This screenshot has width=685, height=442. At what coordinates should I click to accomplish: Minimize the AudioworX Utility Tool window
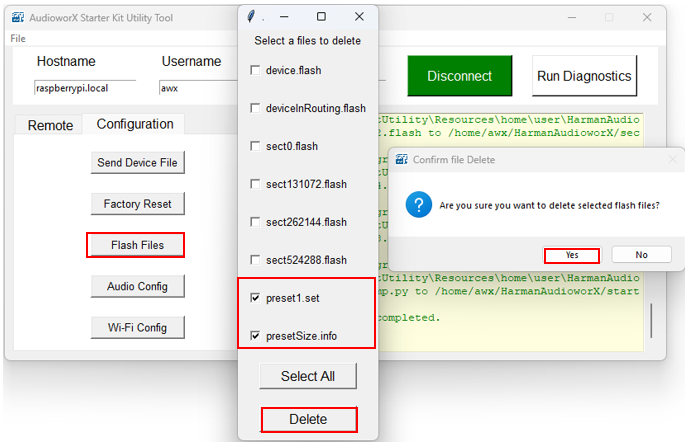tap(572, 17)
